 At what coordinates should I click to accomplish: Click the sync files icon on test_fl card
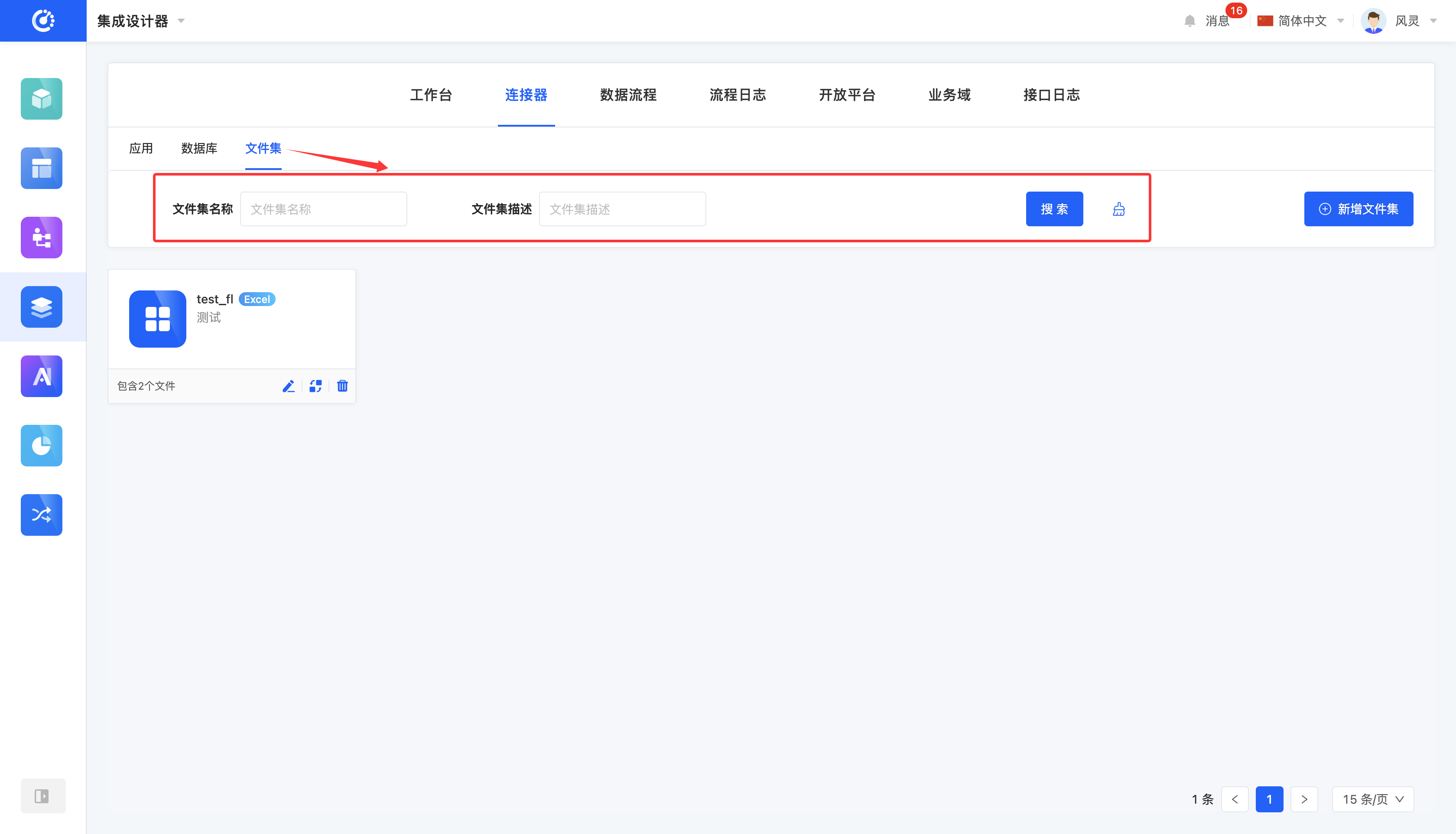[315, 386]
